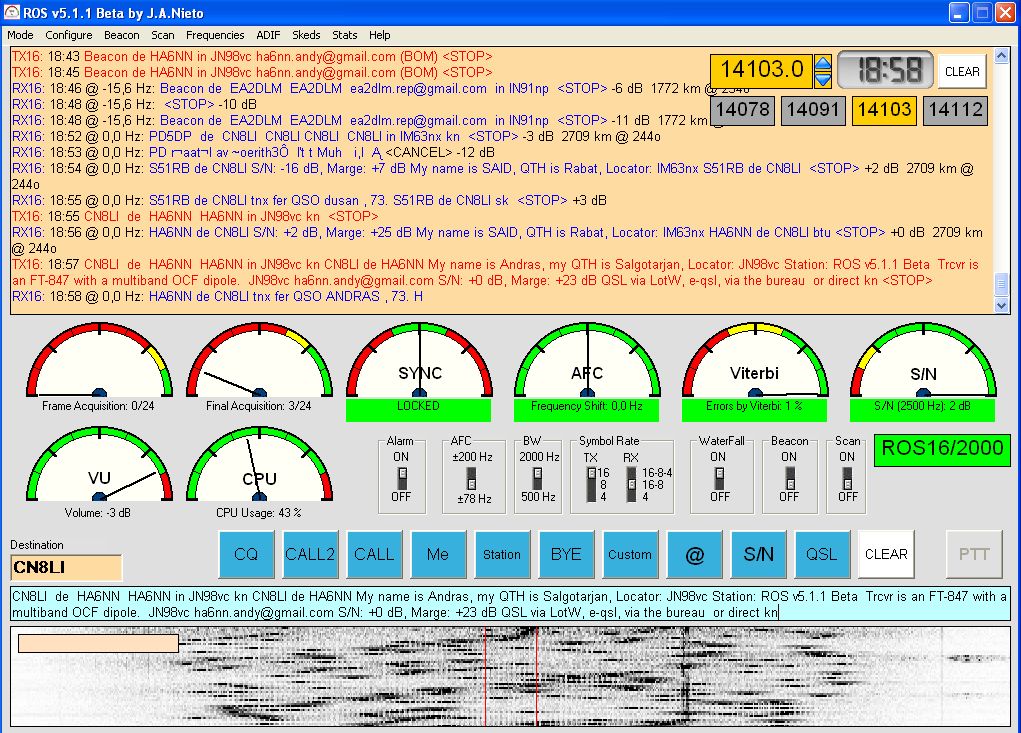Click the CPU usage gauge
This screenshot has width=1021, height=733.
[x=259, y=465]
